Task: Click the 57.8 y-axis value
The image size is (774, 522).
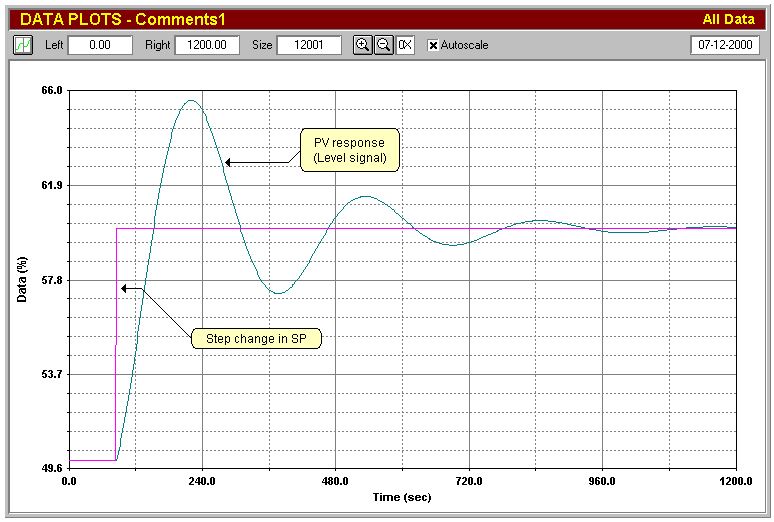Action: pyautogui.click(x=52, y=280)
